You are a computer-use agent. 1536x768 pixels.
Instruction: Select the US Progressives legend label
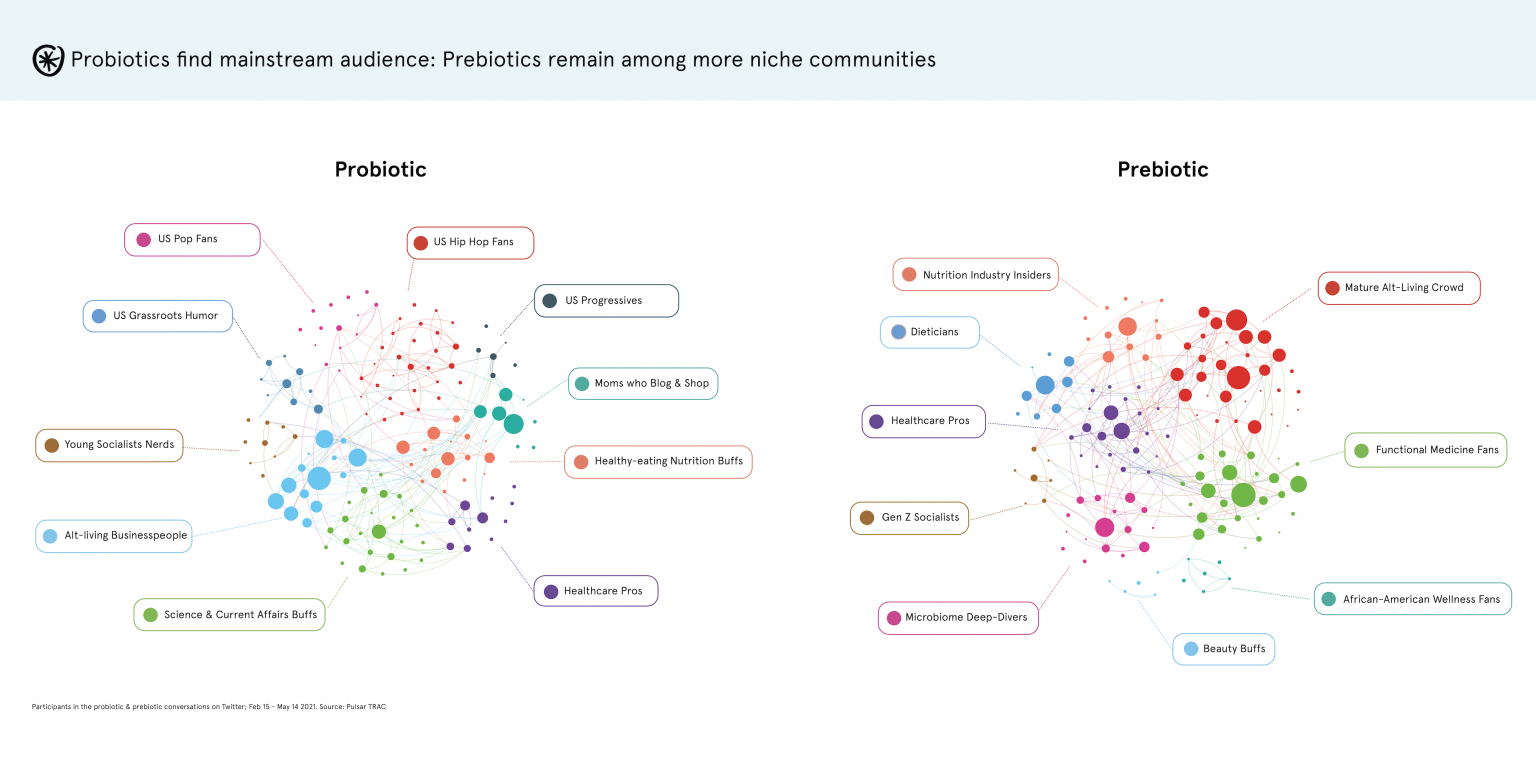click(x=603, y=301)
